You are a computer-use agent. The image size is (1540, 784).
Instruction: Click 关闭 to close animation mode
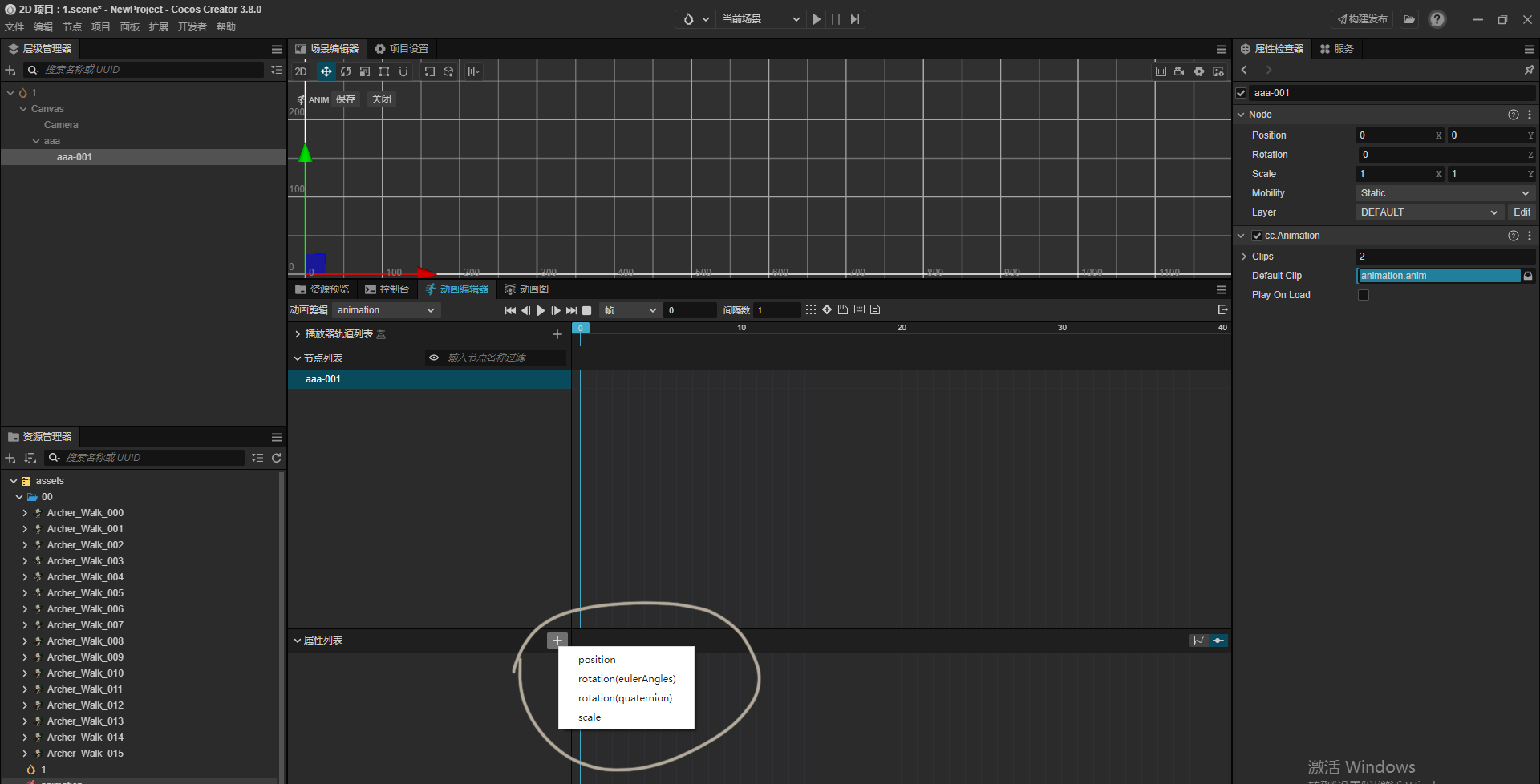tap(382, 99)
